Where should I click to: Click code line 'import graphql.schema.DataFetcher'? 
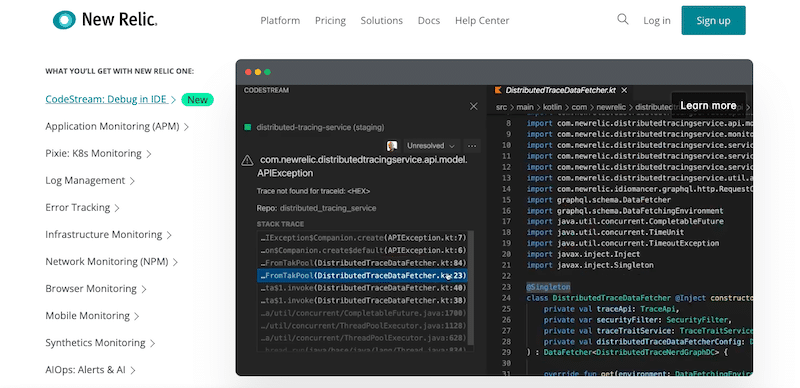pos(599,200)
